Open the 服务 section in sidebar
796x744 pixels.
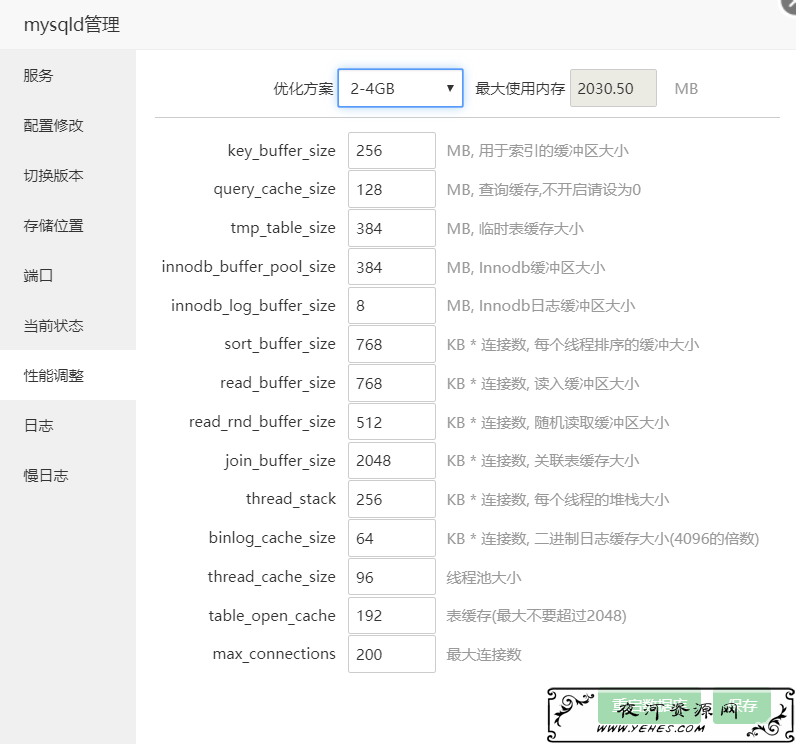coord(68,76)
